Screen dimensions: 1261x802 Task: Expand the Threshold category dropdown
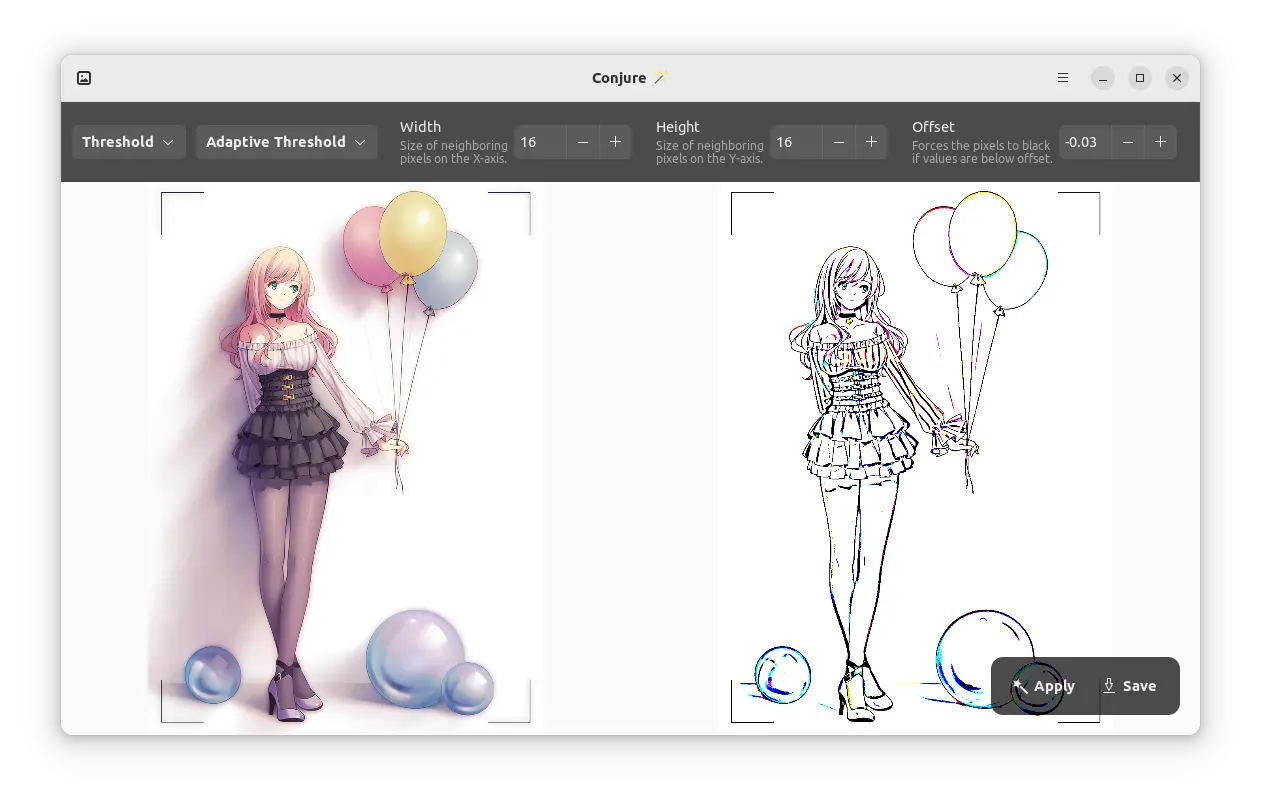click(x=128, y=142)
